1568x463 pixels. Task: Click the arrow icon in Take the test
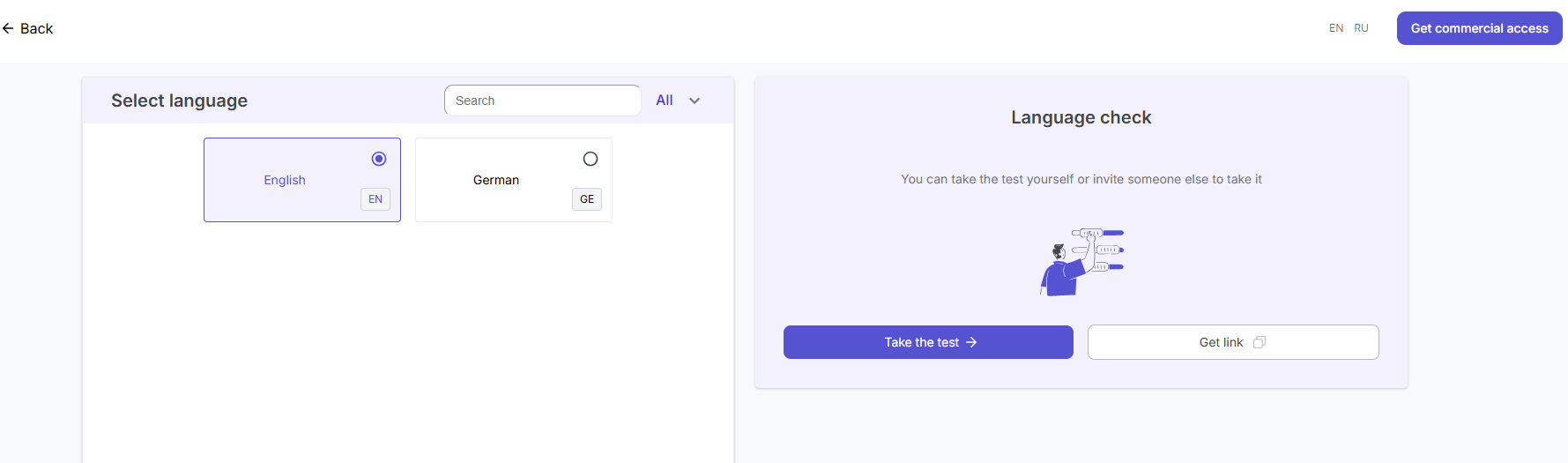971,342
